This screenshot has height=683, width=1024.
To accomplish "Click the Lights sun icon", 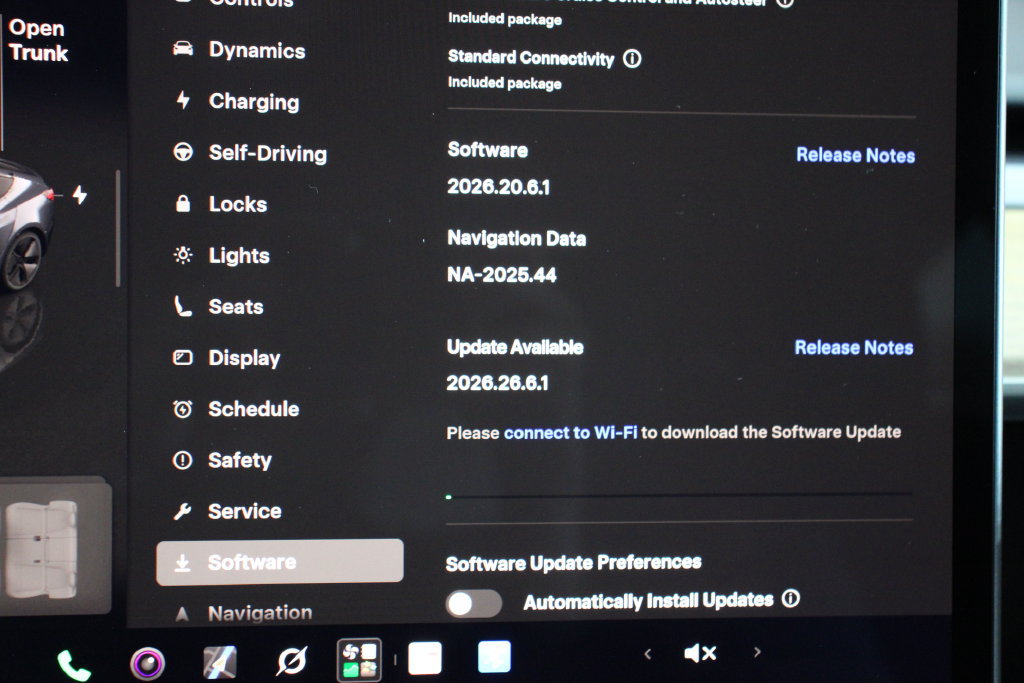I will tap(183, 255).
